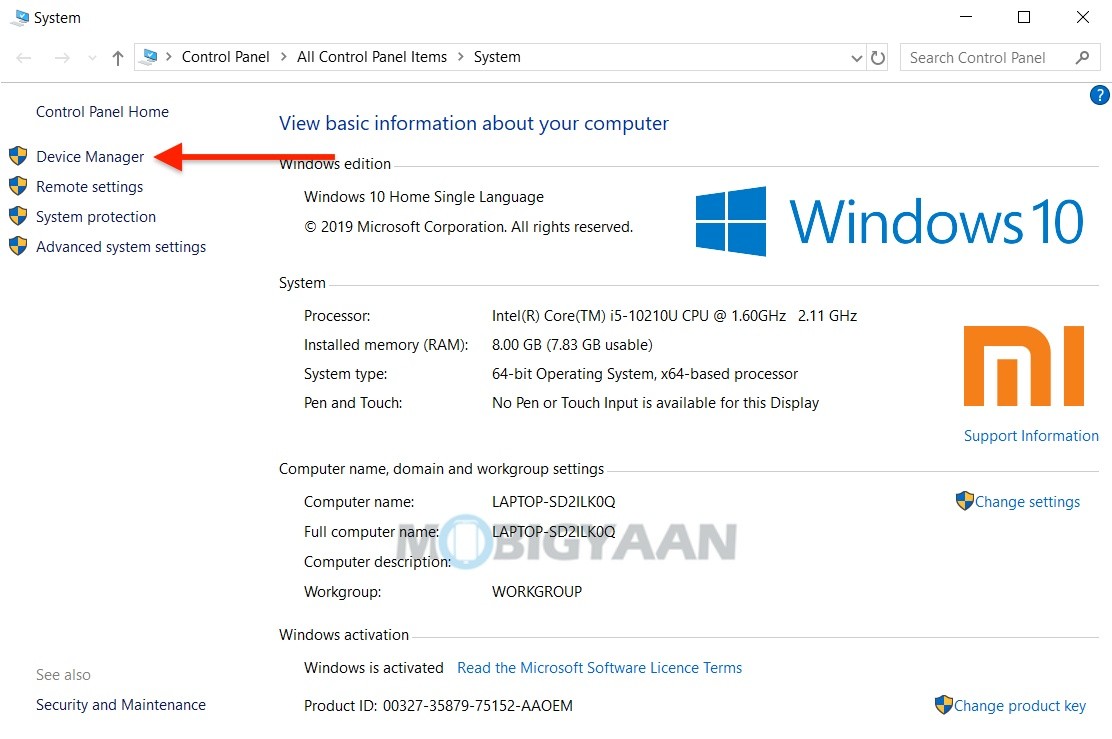Click the Mi support logo
This screenshot has width=1112, height=739.
pos(1023,365)
